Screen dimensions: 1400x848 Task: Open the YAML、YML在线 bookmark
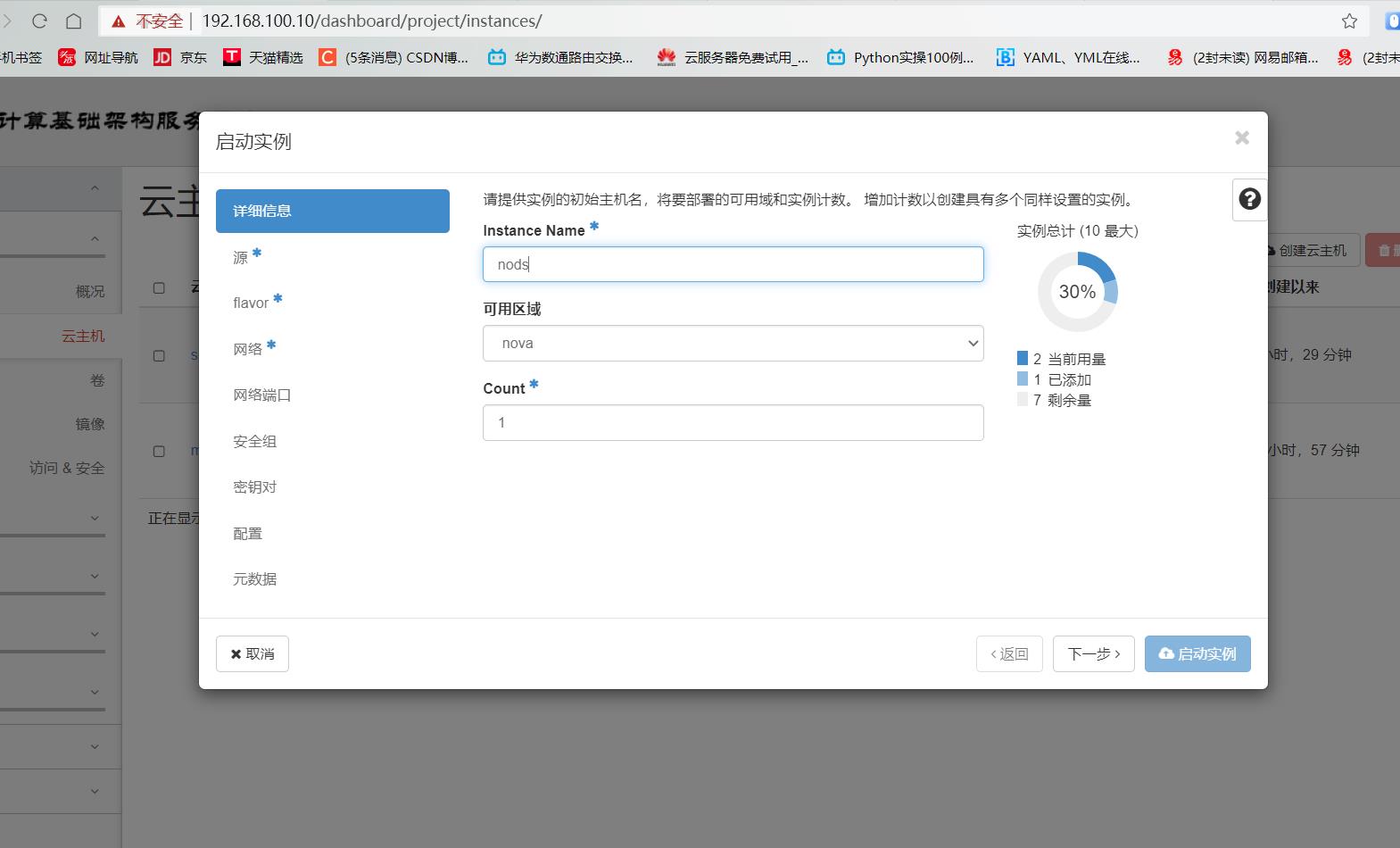click(1068, 57)
